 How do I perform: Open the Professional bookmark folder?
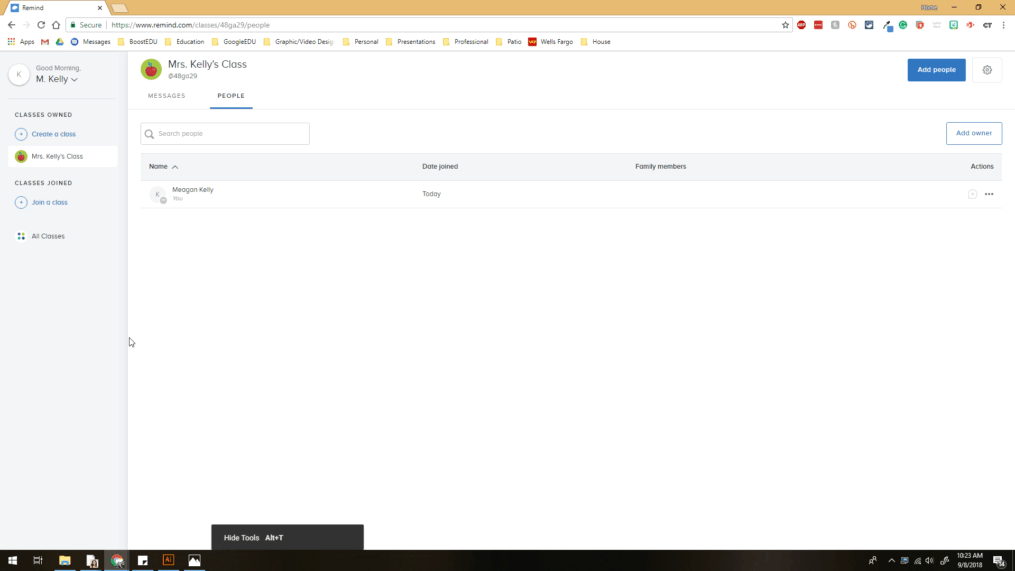pos(465,42)
